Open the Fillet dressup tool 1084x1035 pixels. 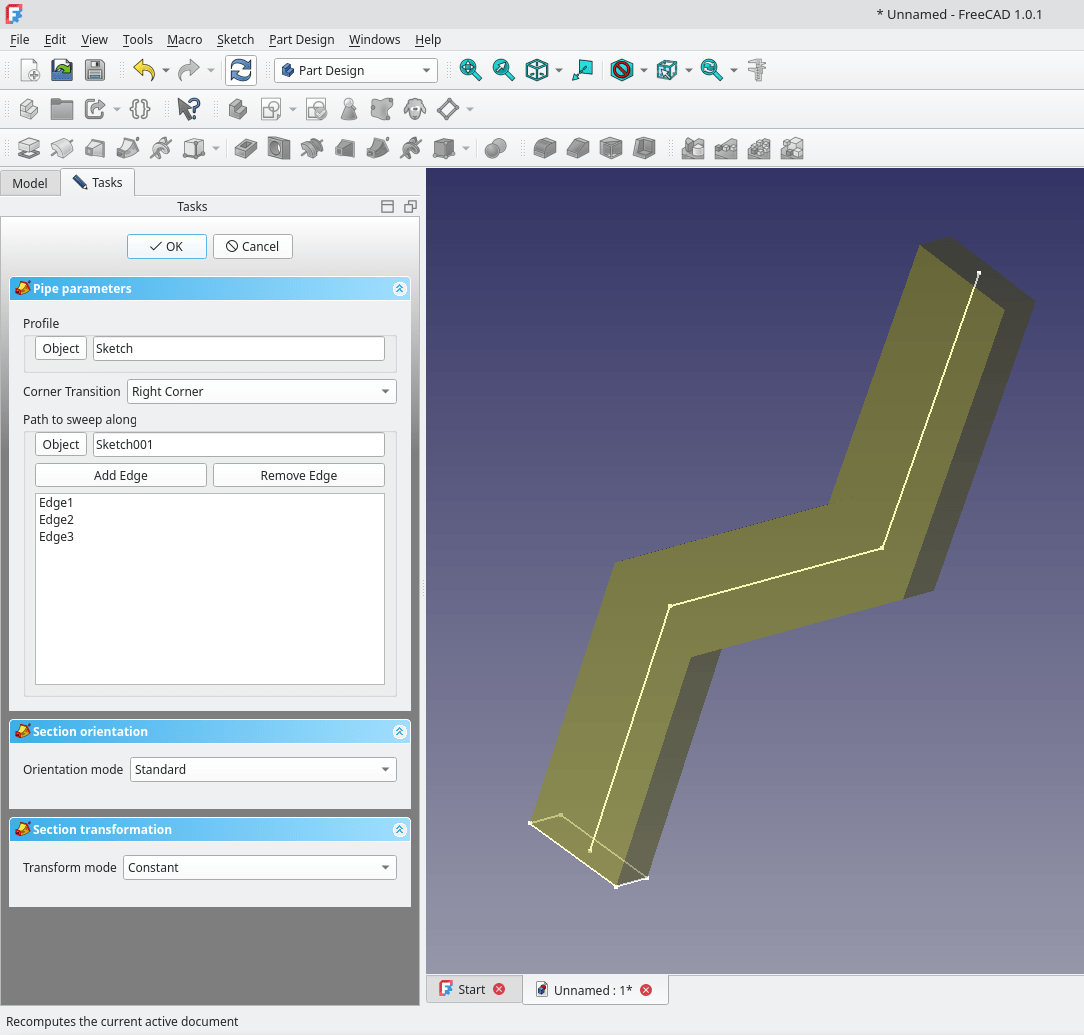(x=544, y=148)
